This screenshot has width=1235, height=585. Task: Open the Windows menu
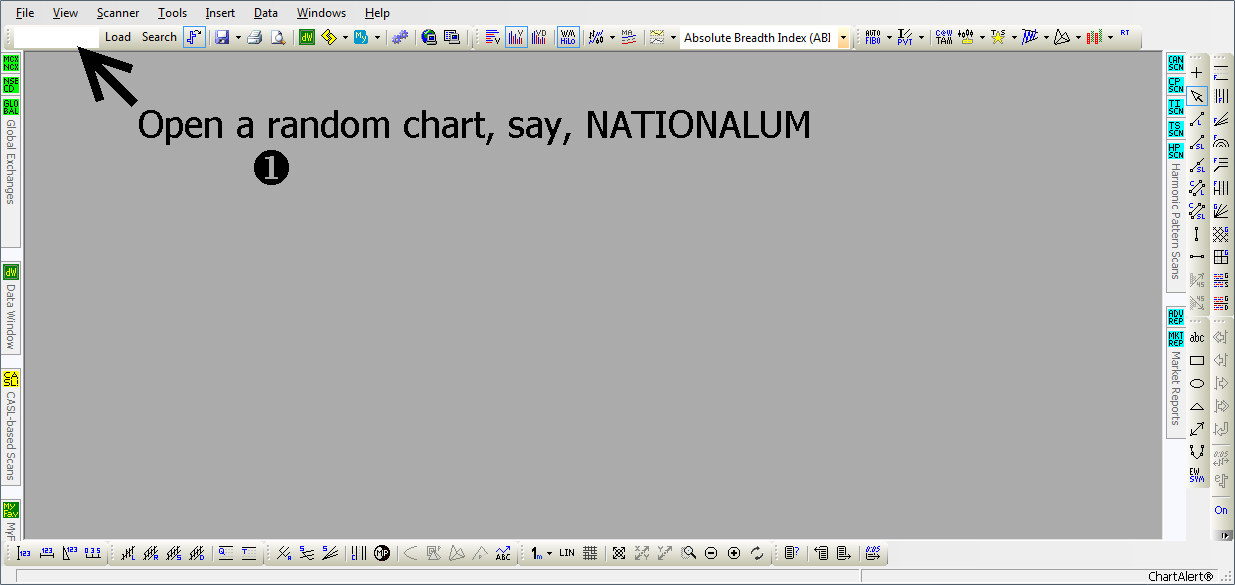(321, 13)
